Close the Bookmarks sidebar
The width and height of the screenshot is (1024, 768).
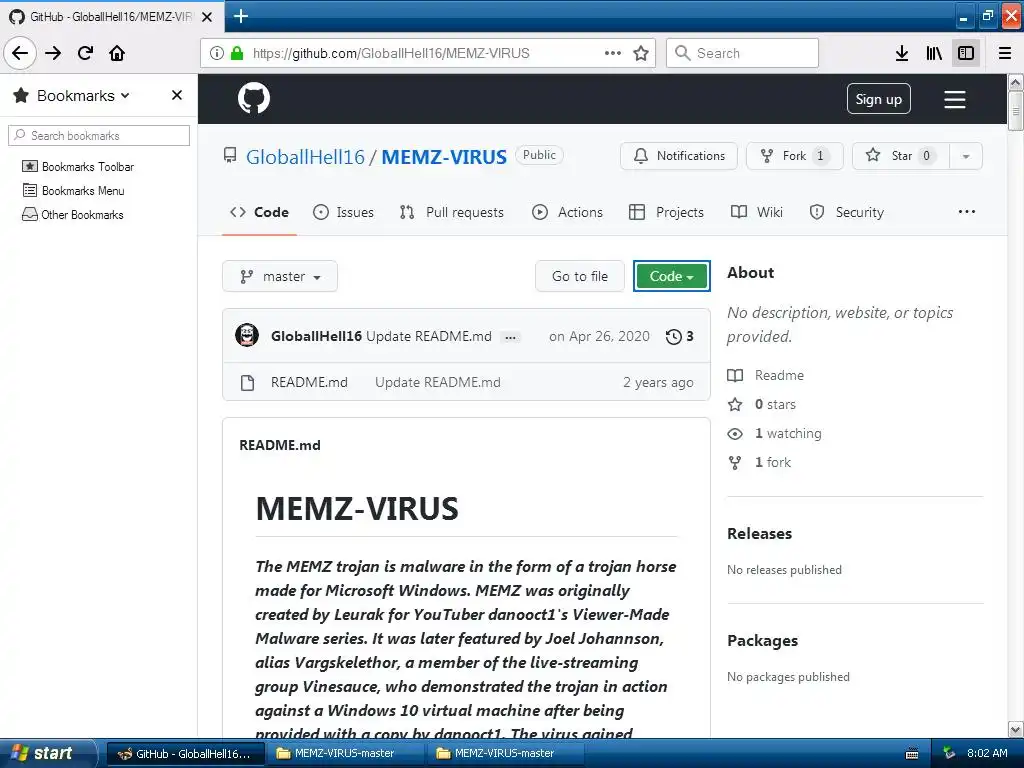click(x=176, y=95)
